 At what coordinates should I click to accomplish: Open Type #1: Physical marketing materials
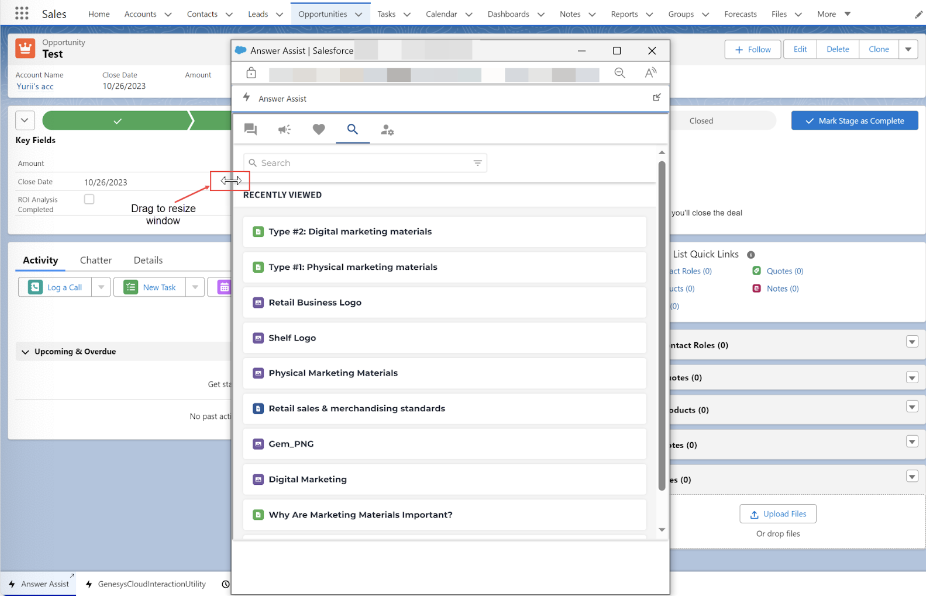(444, 267)
